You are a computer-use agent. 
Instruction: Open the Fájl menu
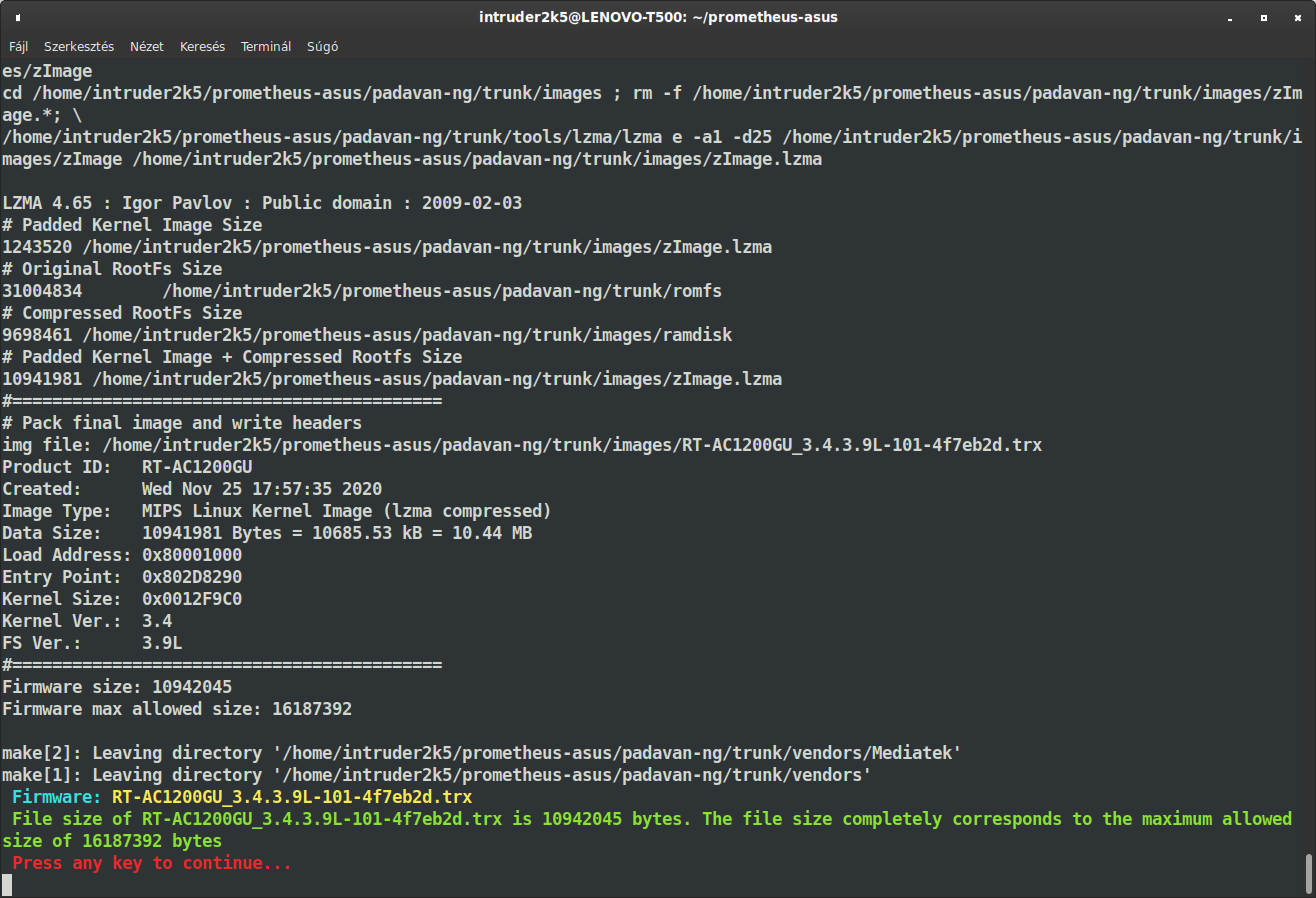[x=19, y=46]
